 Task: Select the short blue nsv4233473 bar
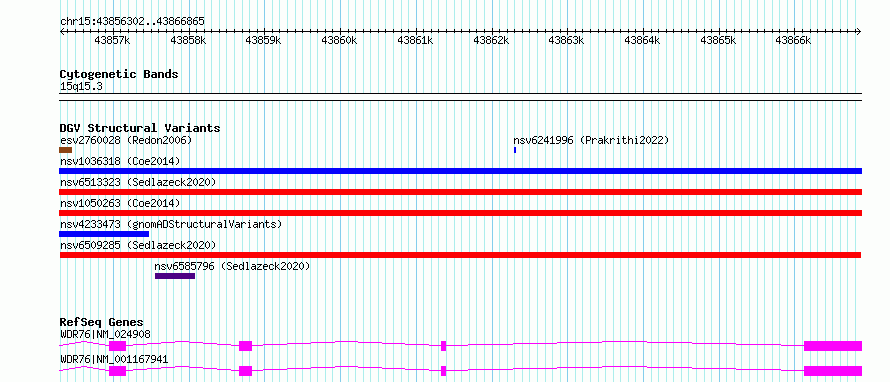click(104, 234)
